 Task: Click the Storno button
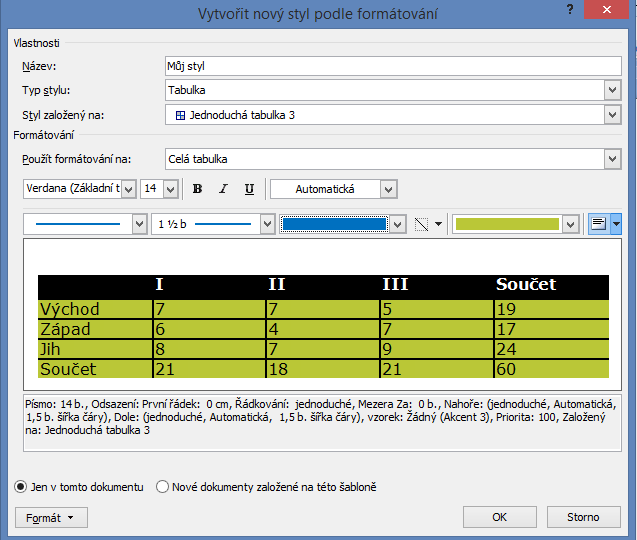pyautogui.click(x=583, y=517)
